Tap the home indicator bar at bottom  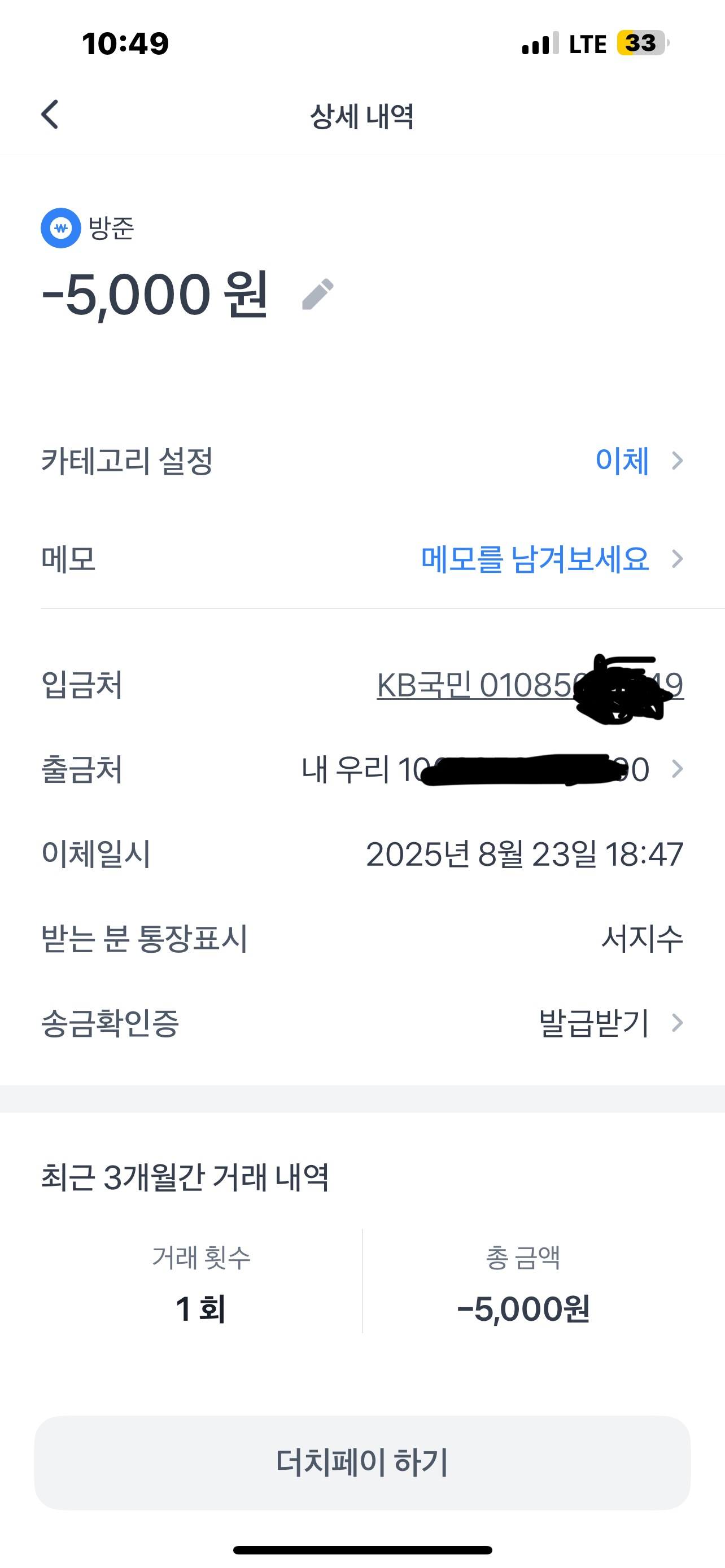click(x=362, y=1550)
